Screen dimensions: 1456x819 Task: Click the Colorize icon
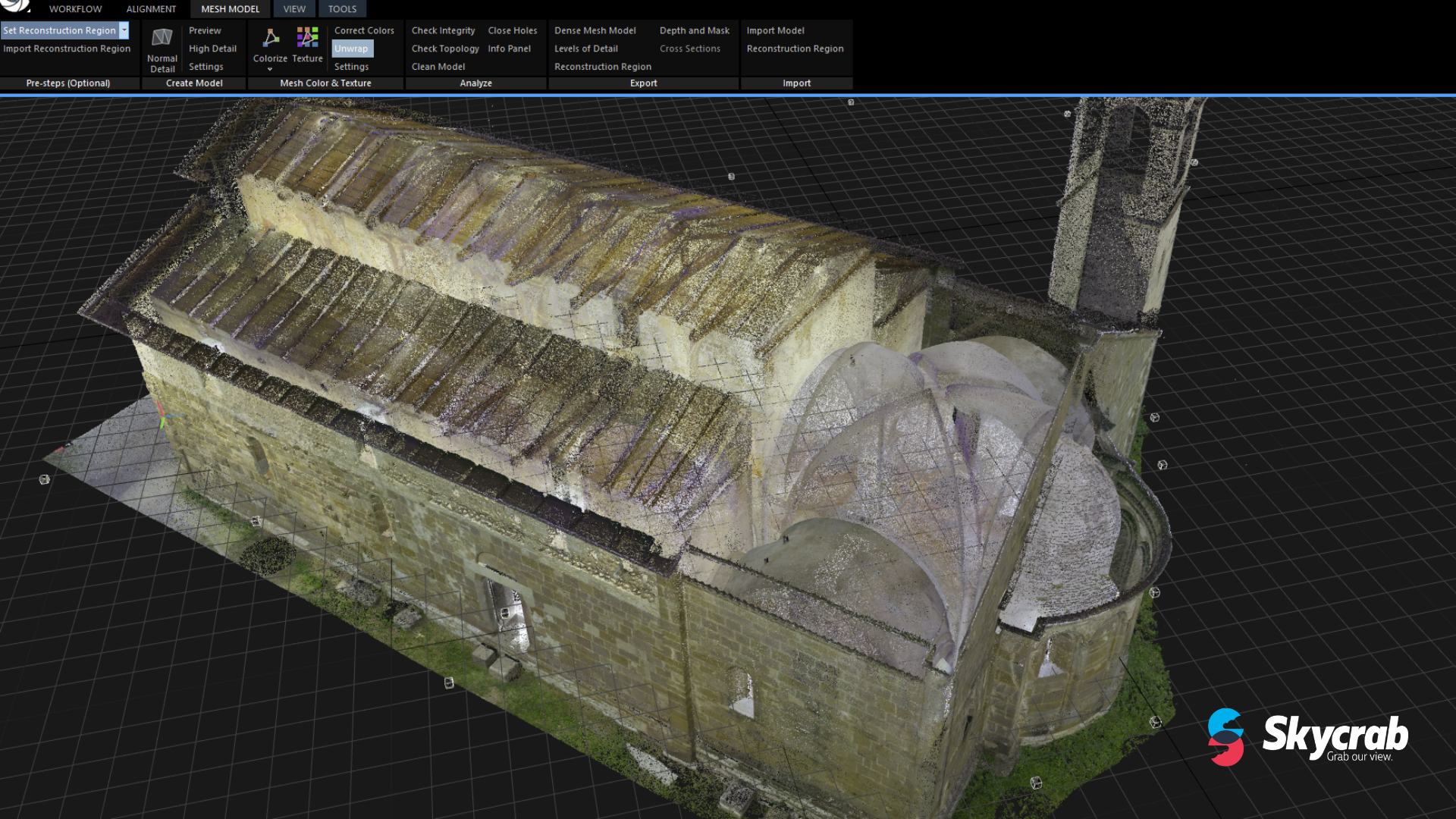click(x=270, y=38)
